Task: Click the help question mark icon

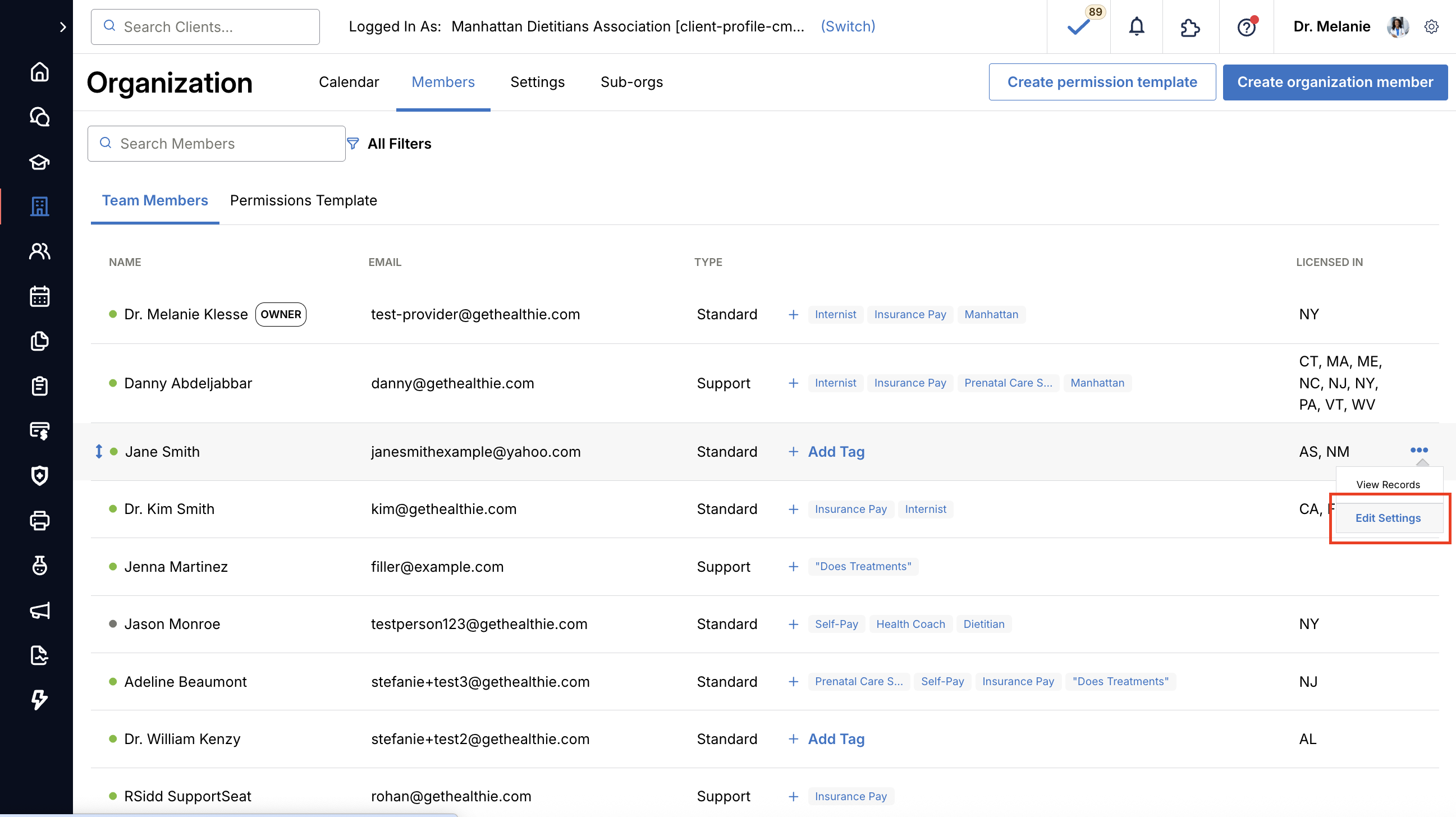Action: tap(1246, 26)
